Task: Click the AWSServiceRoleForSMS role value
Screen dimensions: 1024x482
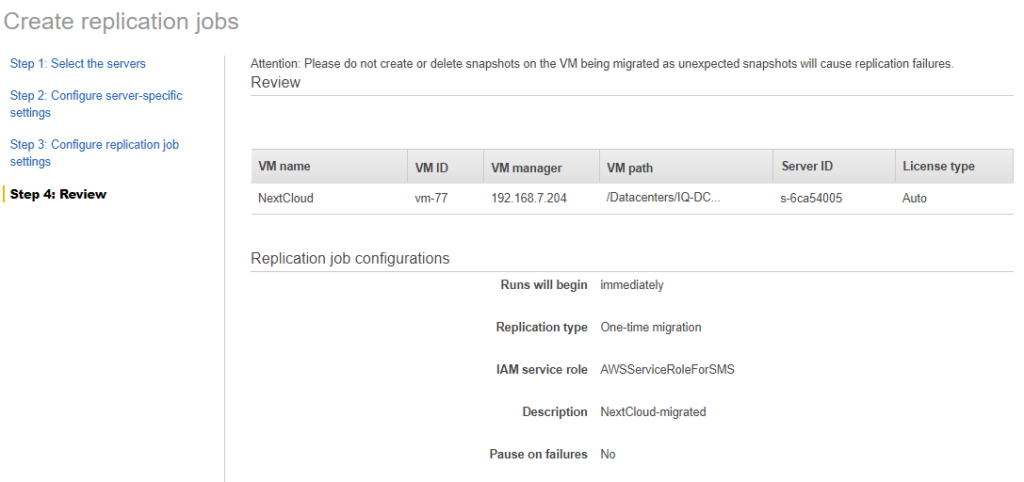Action: pyautogui.click(x=667, y=369)
